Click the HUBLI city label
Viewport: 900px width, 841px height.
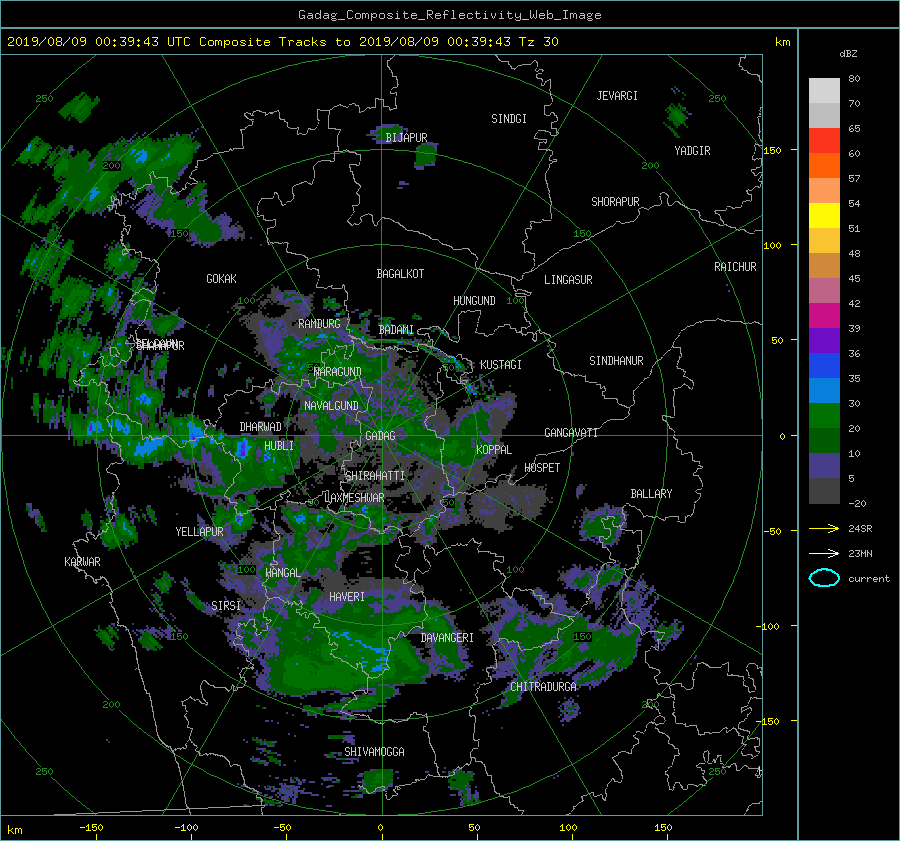click(x=279, y=446)
